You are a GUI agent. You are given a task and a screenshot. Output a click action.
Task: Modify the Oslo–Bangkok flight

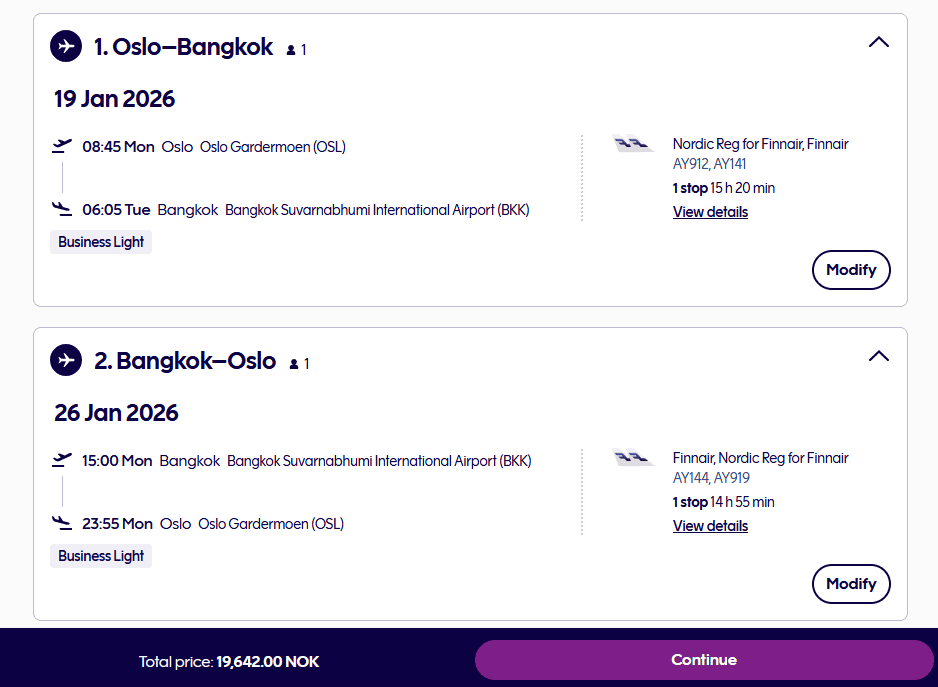click(x=851, y=270)
